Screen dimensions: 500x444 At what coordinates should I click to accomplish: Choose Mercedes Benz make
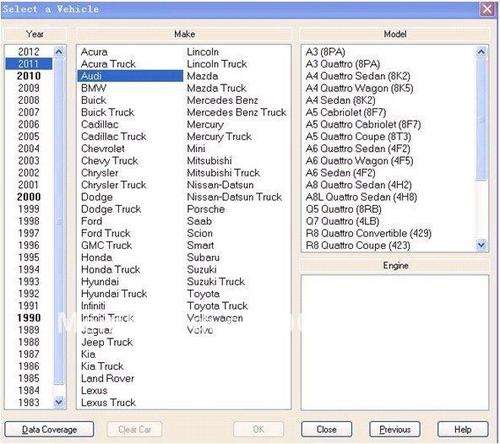click(222, 100)
